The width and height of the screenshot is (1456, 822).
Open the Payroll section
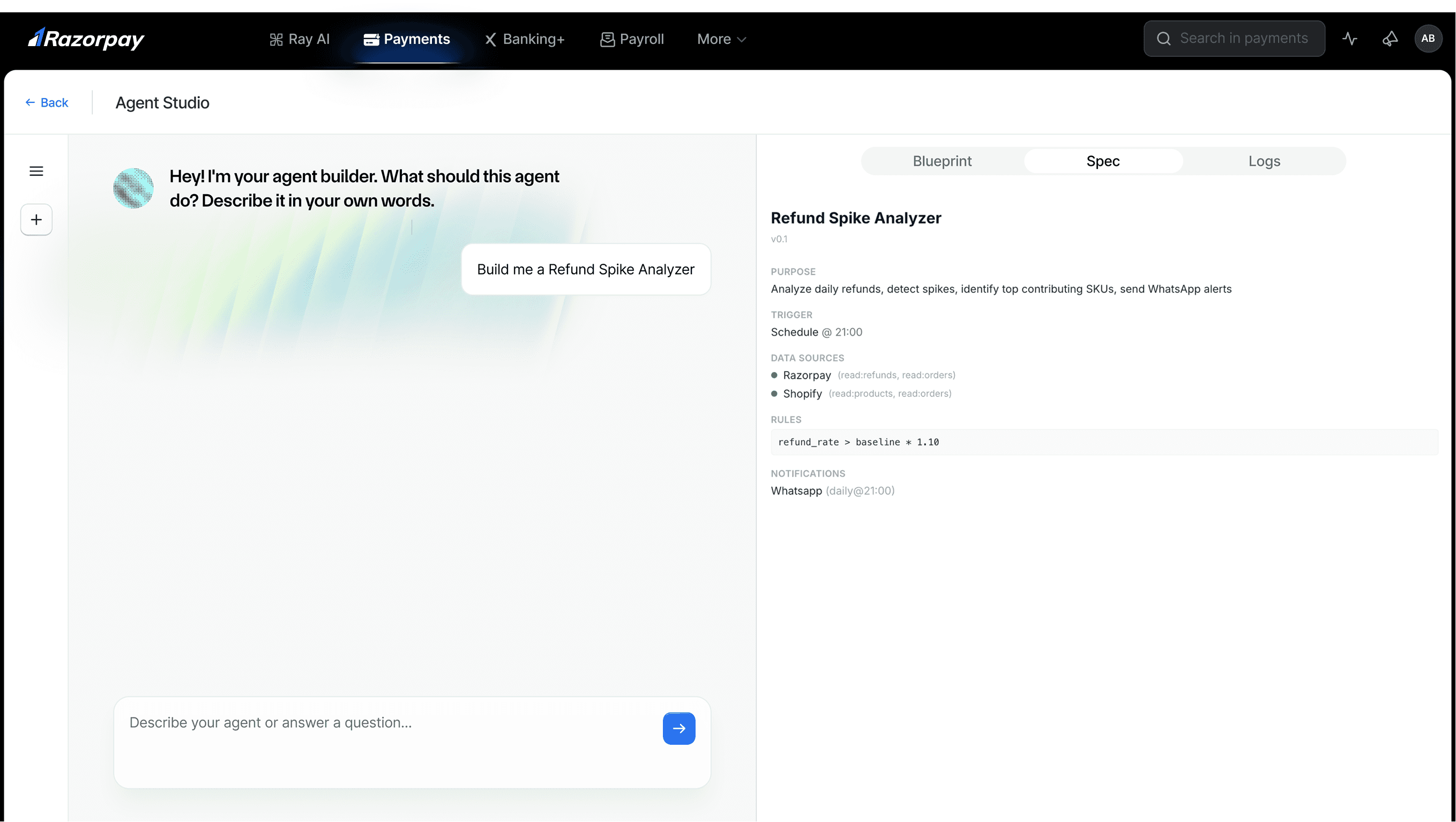pos(632,39)
